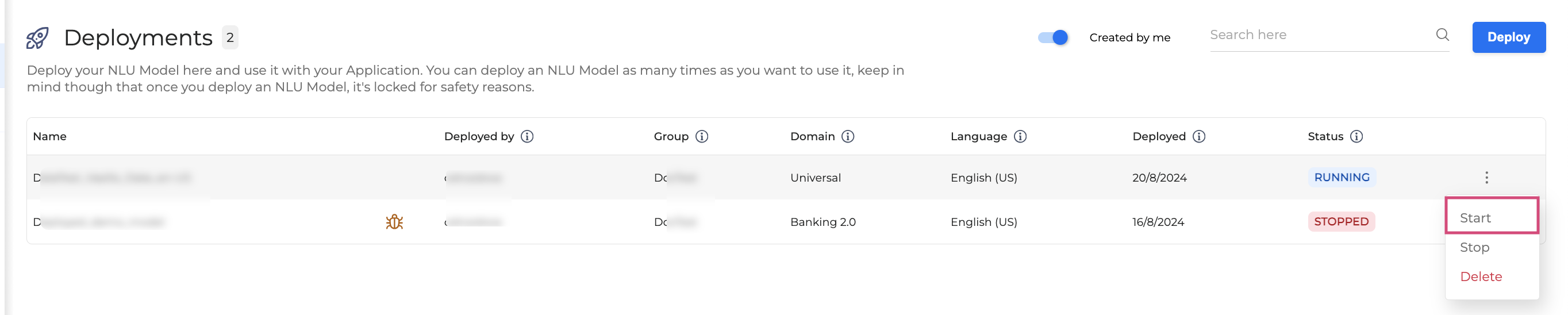Click the Deployed by info icon

click(527, 136)
